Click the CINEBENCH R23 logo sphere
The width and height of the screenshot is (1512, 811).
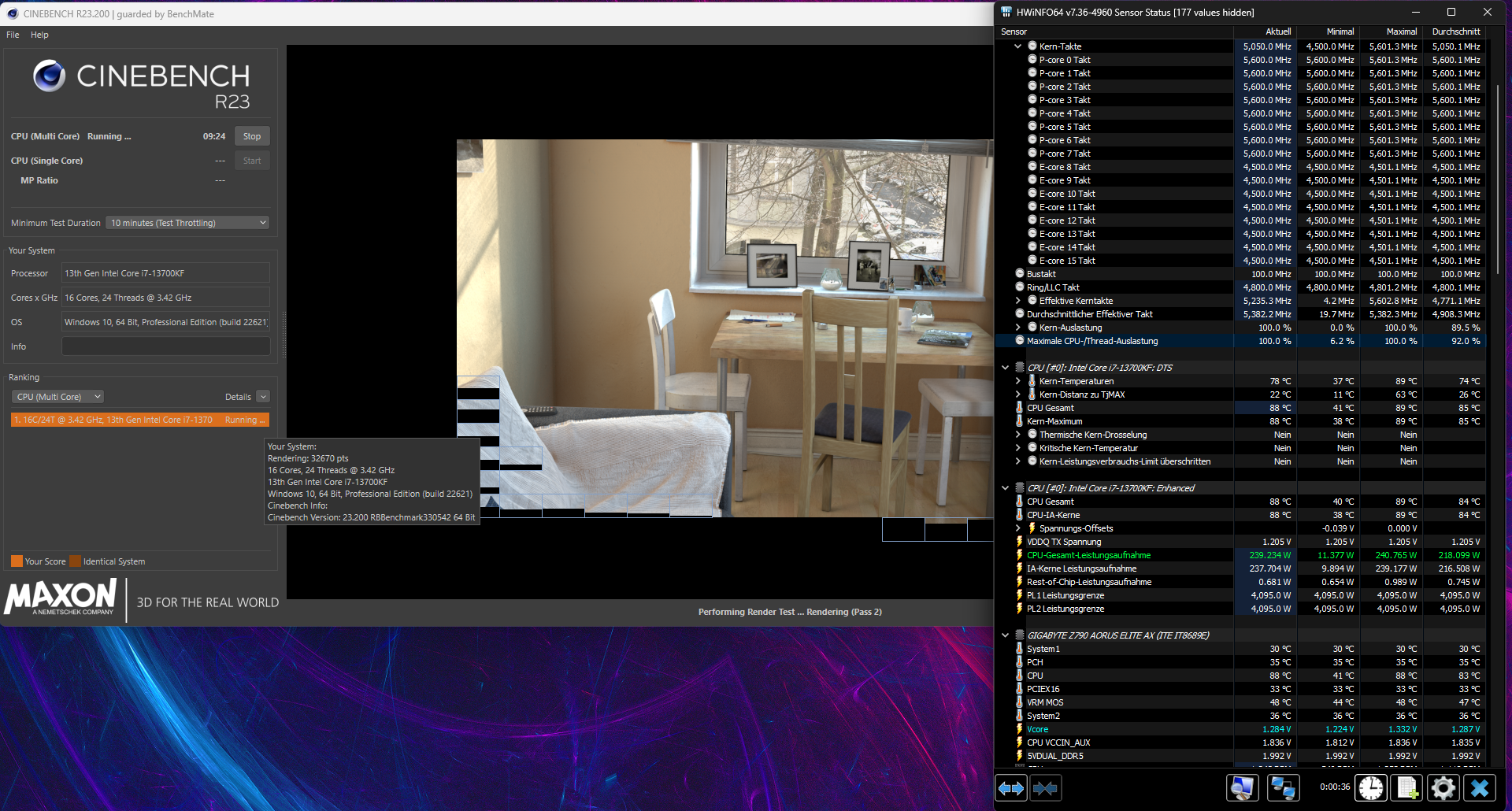(49, 76)
